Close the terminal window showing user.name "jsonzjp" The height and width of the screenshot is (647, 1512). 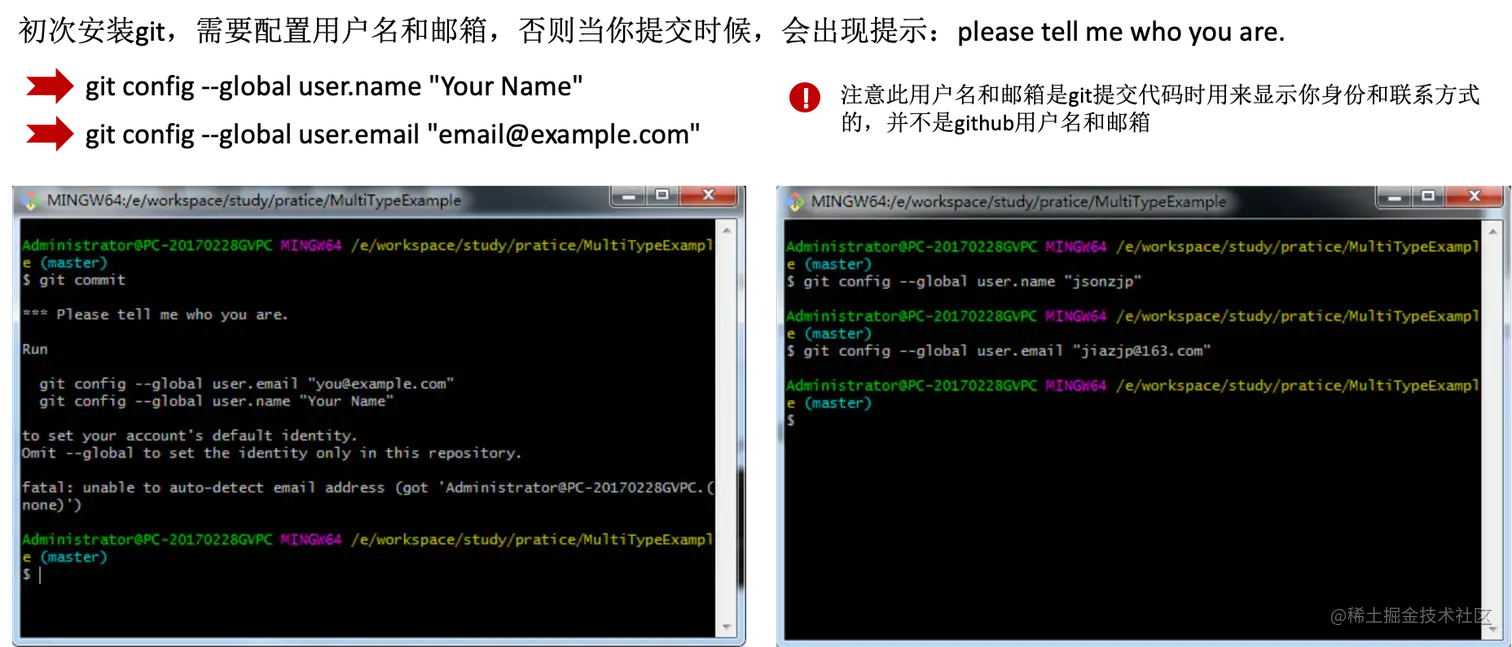point(1474,197)
